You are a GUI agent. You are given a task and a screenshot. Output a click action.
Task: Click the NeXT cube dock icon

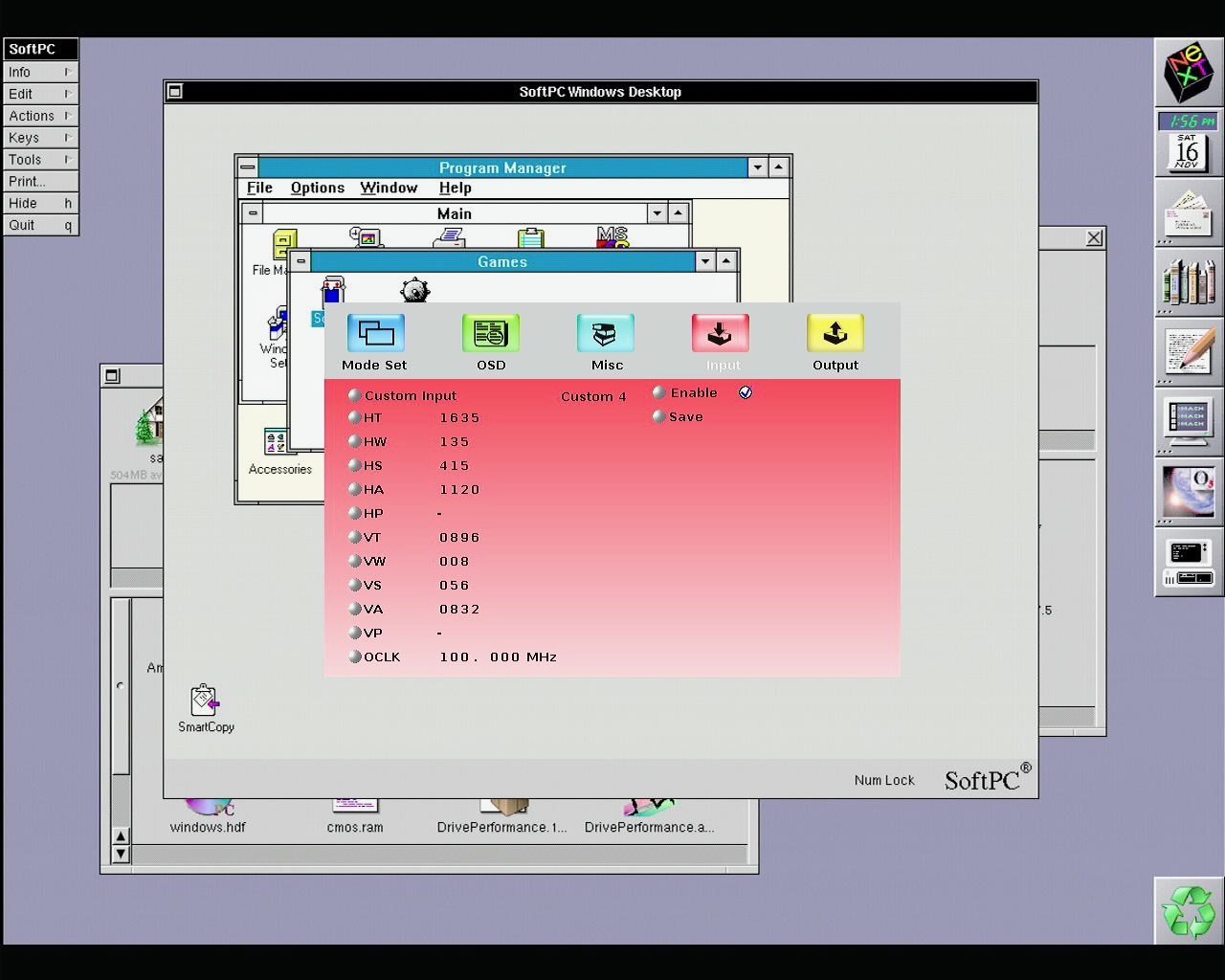tap(1189, 72)
